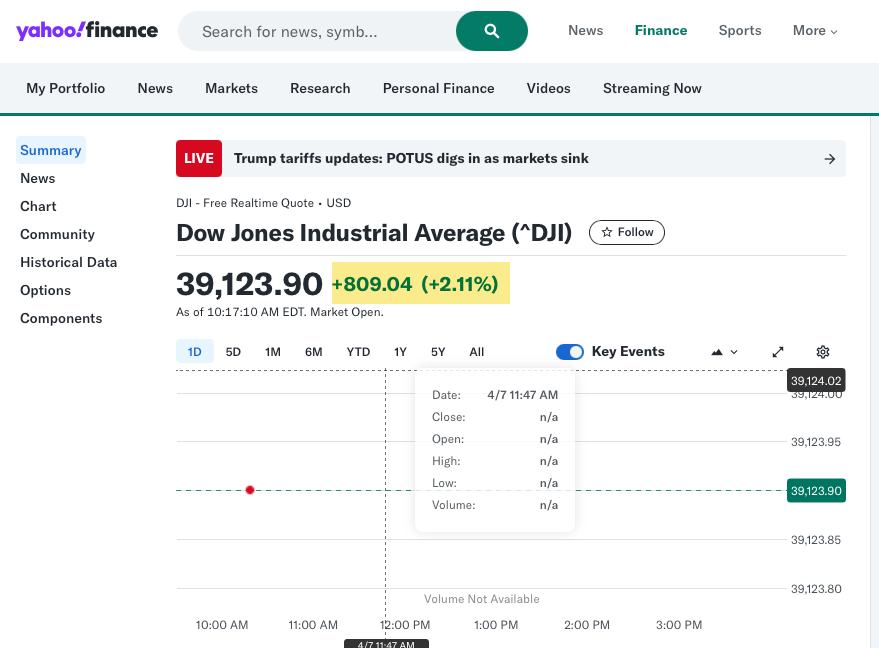
Task: Click the Dow Jones Industrial Average heading
Action: coord(374,233)
